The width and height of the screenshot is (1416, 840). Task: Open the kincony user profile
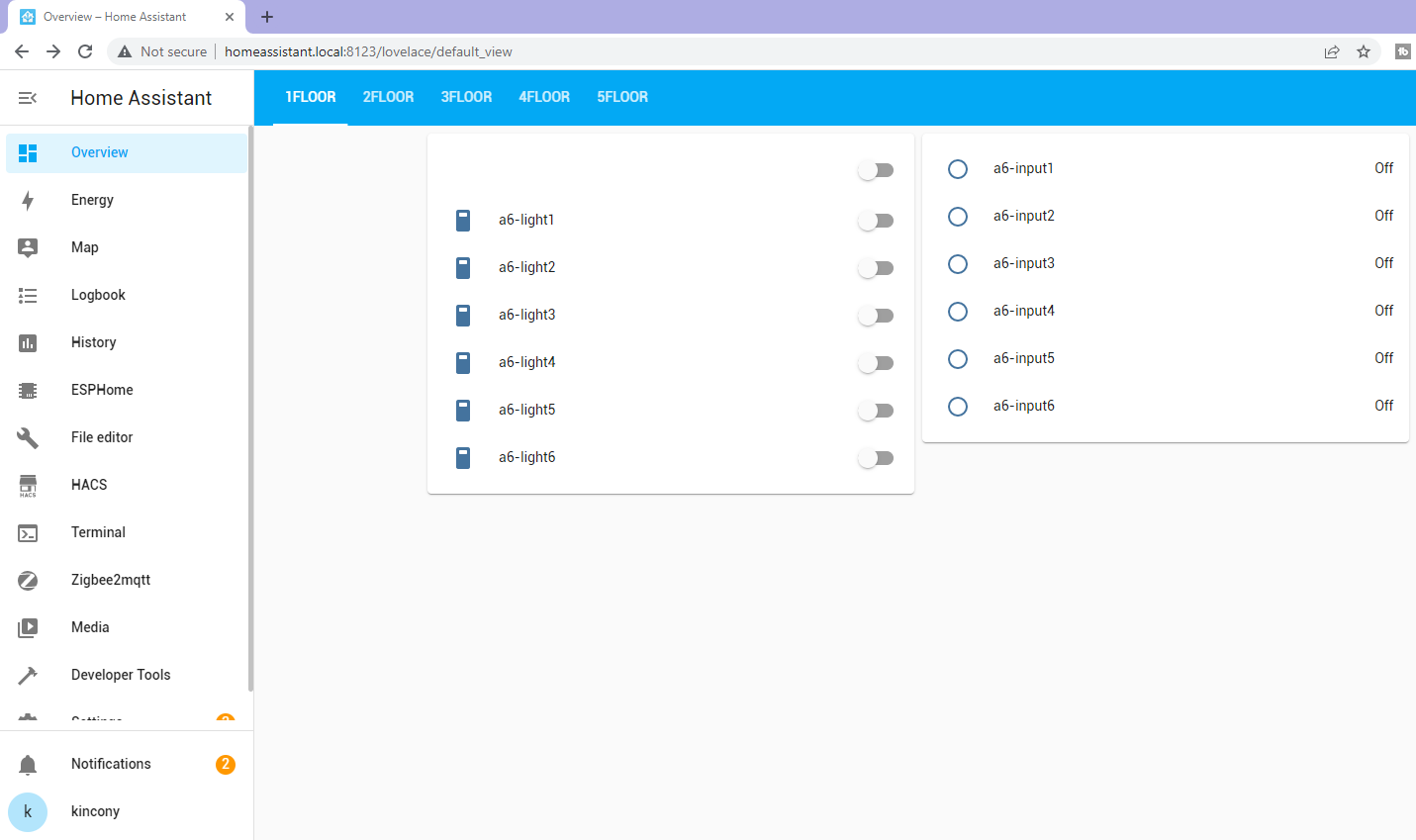[x=95, y=811]
